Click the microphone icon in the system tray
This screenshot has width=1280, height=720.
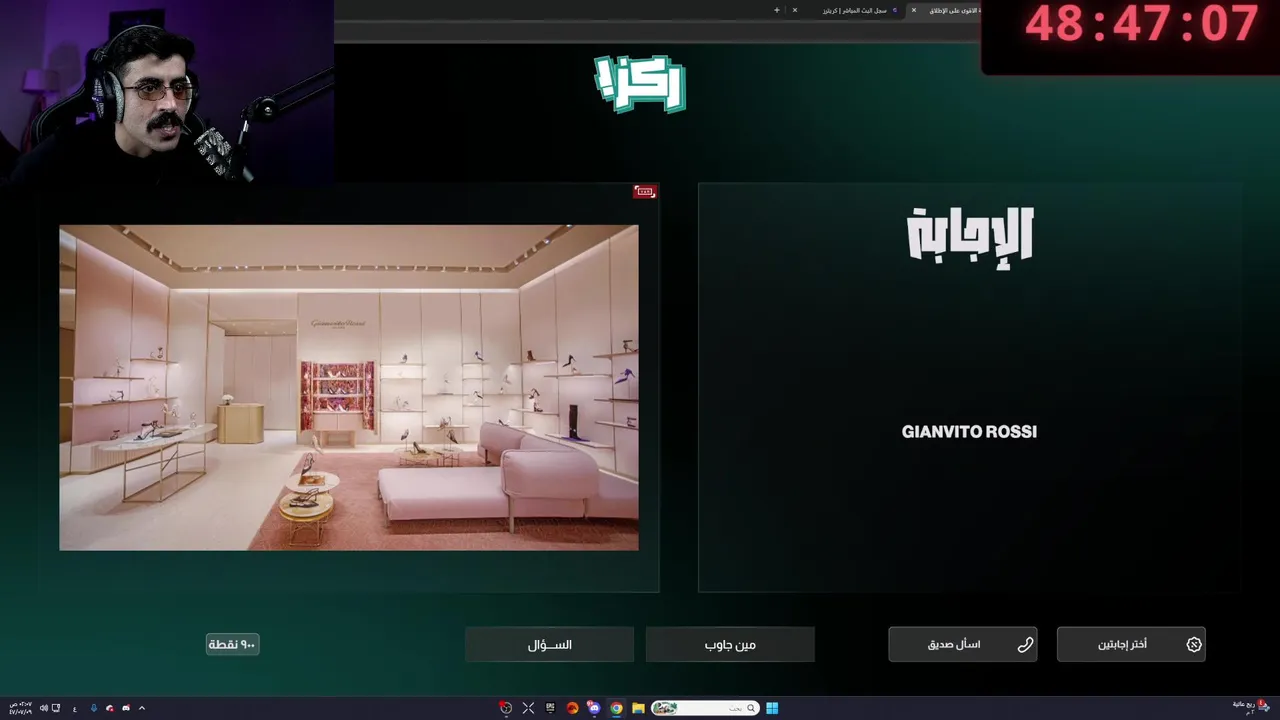click(94, 708)
